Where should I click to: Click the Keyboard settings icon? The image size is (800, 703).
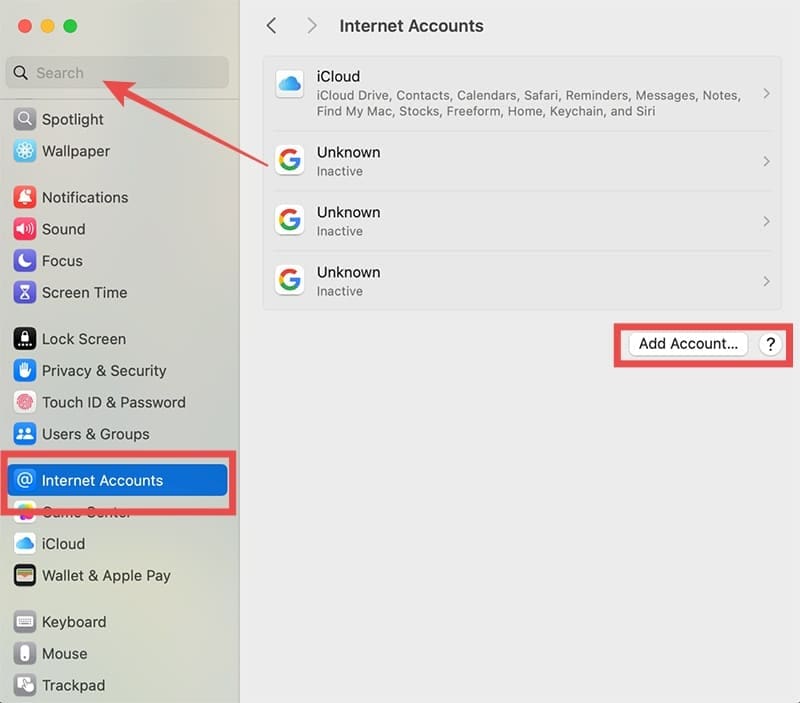[x=25, y=622]
